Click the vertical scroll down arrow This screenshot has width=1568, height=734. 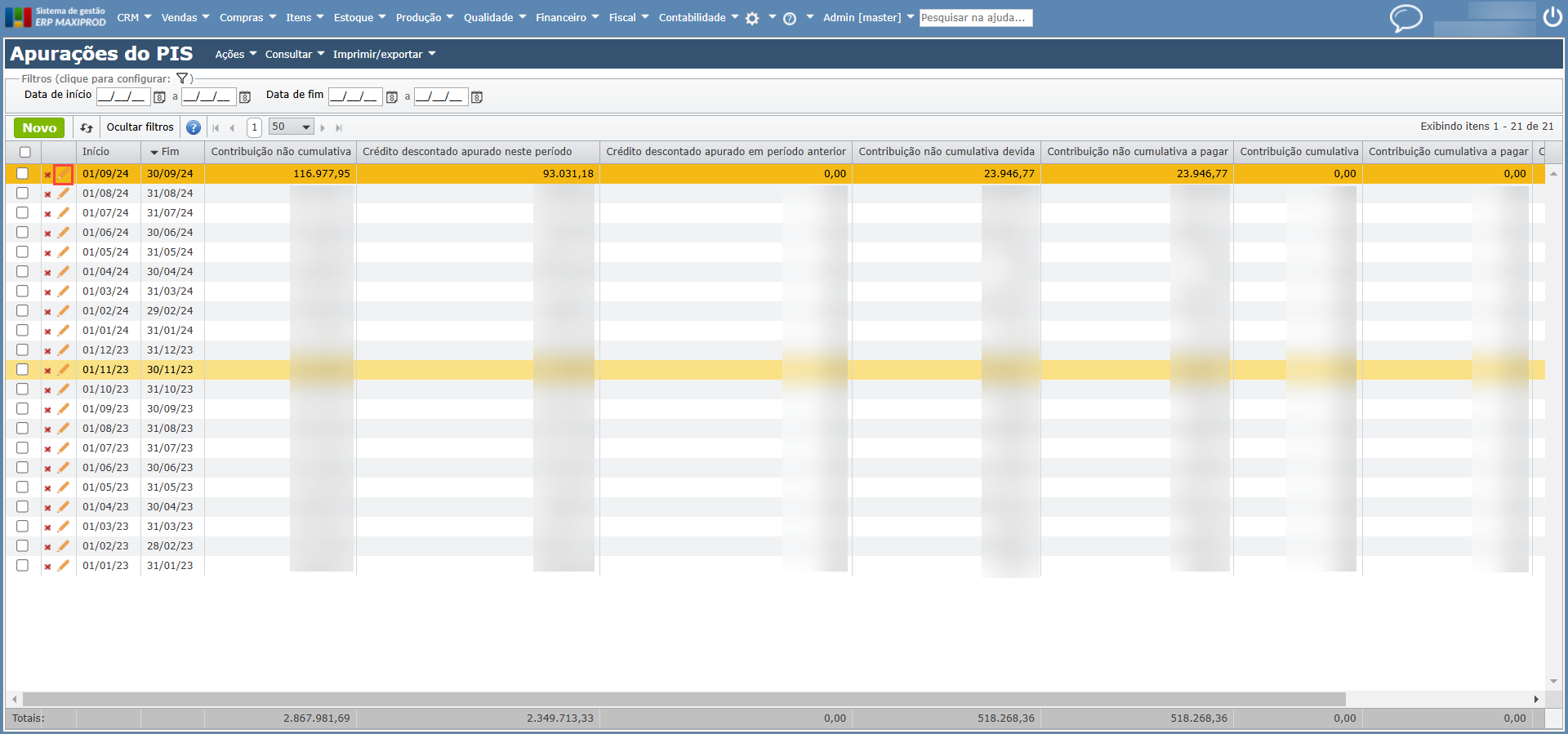click(1553, 682)
